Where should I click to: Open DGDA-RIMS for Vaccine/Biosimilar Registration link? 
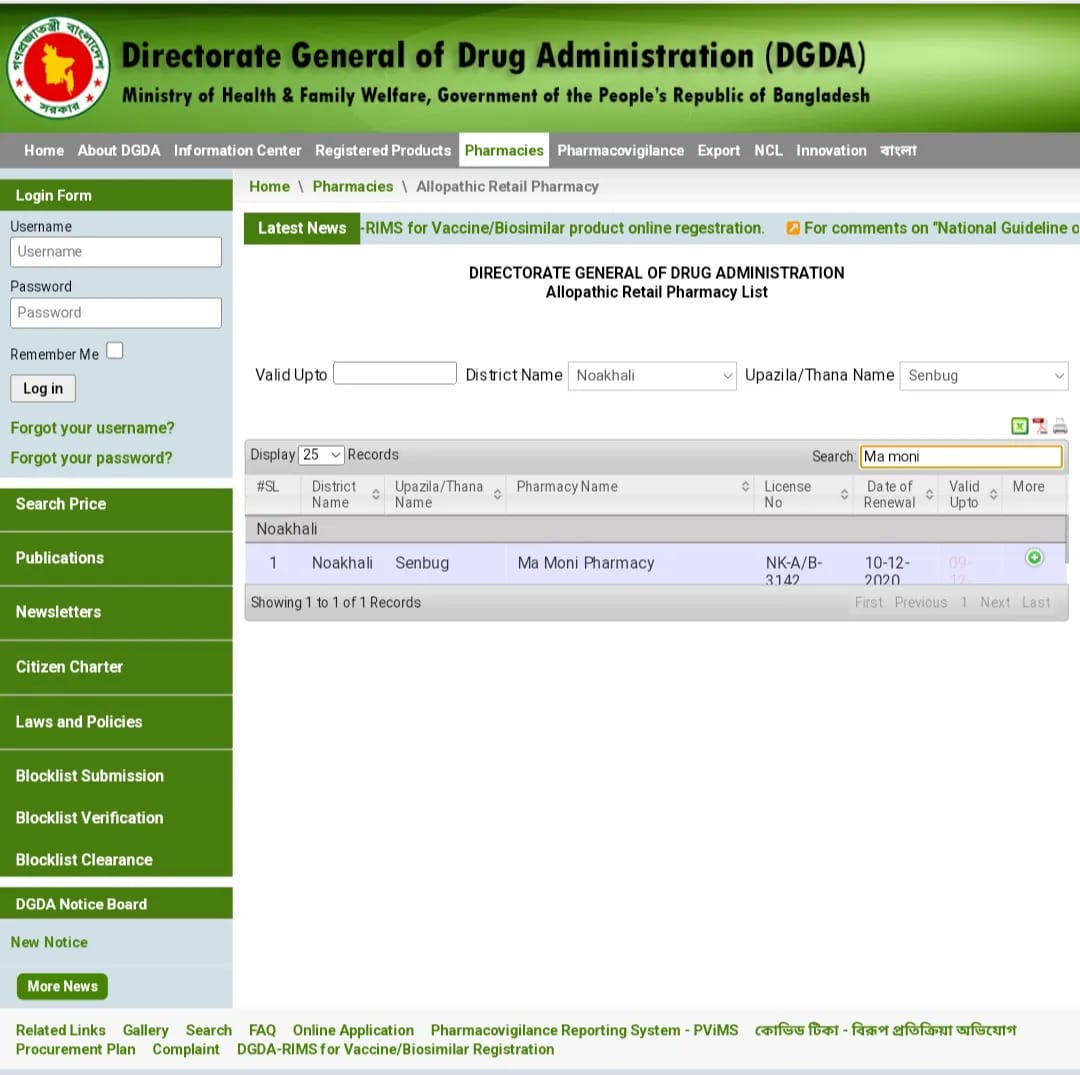click(395, 1050)
